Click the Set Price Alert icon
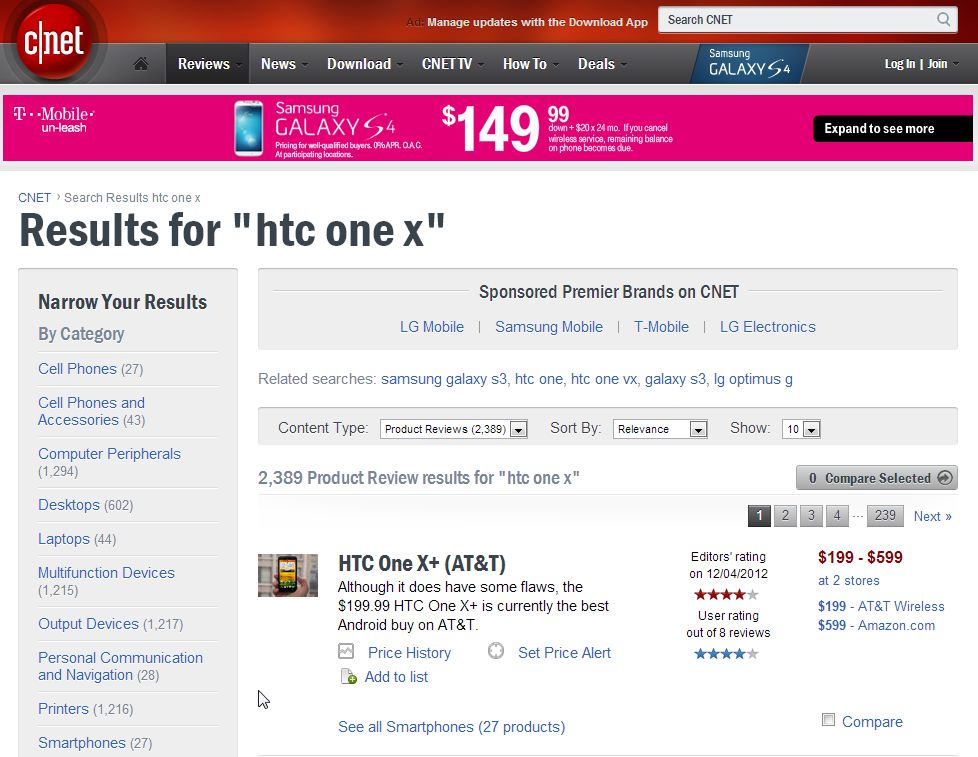The image size is (978, 757). pyautogui.click(x=496, y=651)
